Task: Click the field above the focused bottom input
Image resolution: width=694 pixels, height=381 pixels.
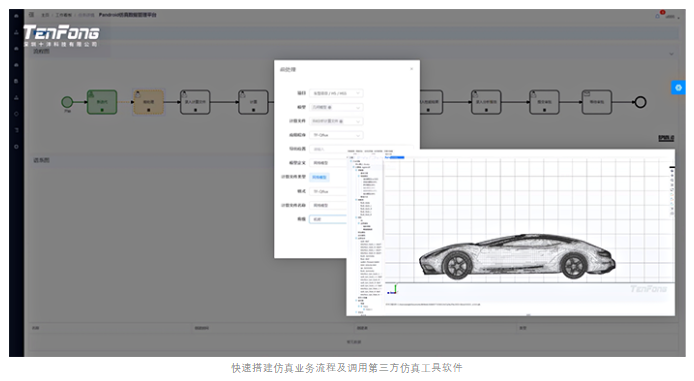Action: click(328, 205)
